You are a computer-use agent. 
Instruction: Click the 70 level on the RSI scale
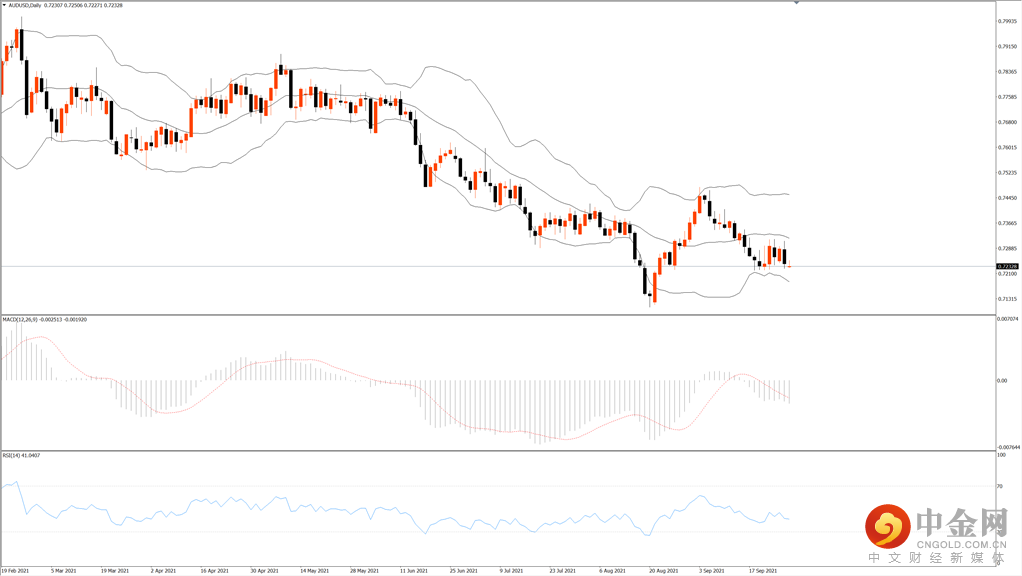point(1000,486)
